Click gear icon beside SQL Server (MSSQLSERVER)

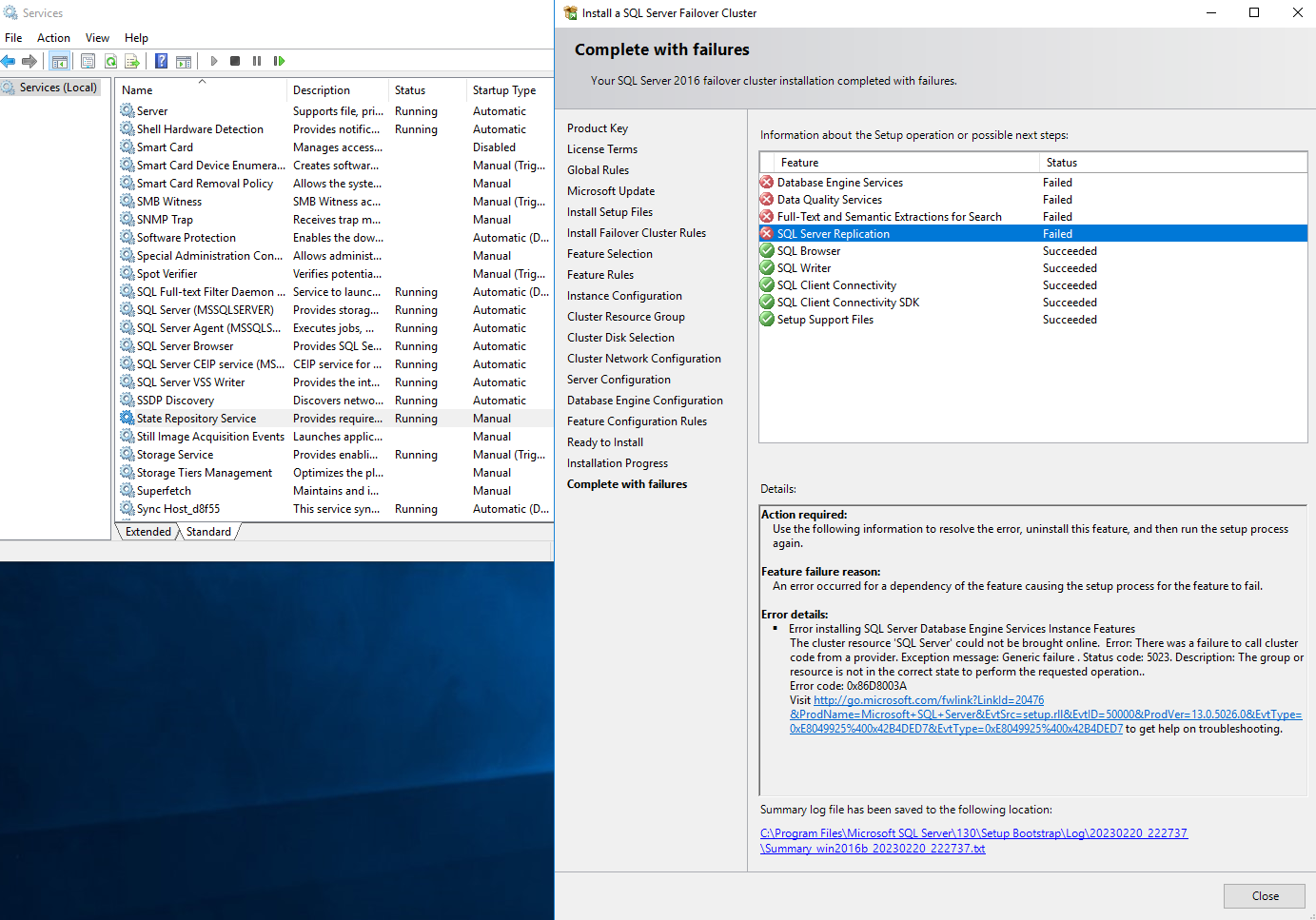(128, 310)
